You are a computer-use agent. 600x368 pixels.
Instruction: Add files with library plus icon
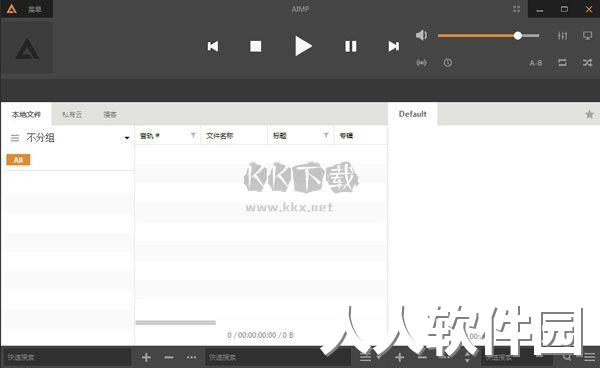coord(146,357)
